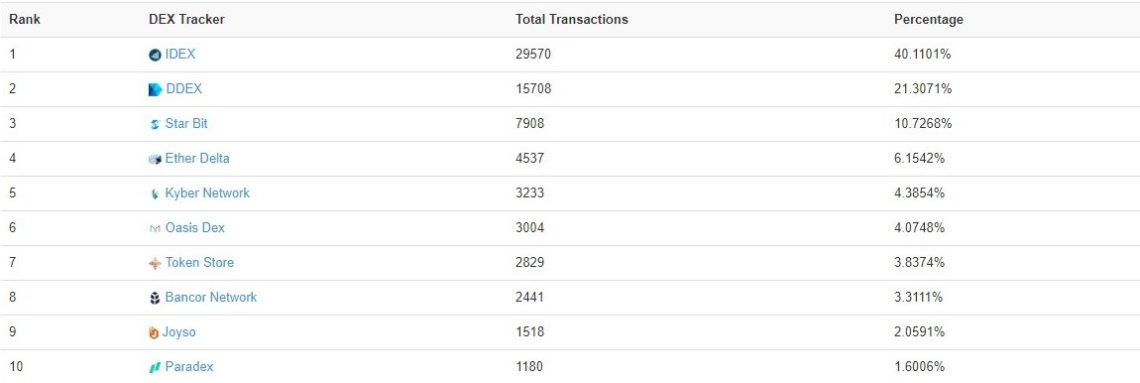The width and height of the screenshot is (1140, 383).
Task: Visit the Oasis Dex link
Action: [195, 227]
